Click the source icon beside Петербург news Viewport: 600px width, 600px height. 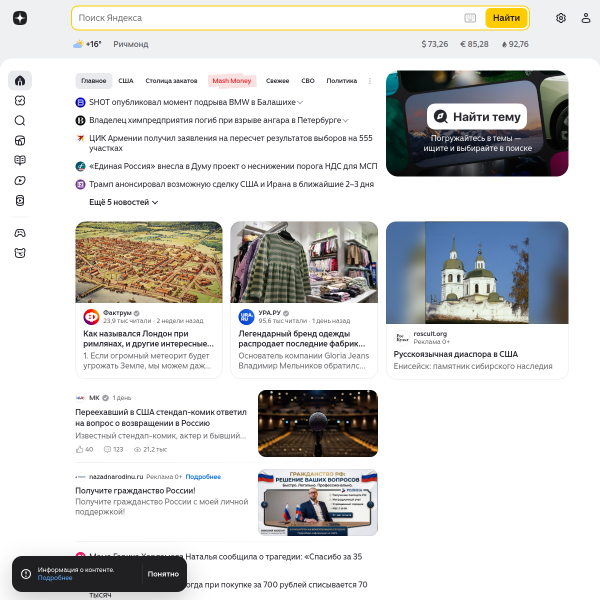pyautogui.click(x=80, y=120)
